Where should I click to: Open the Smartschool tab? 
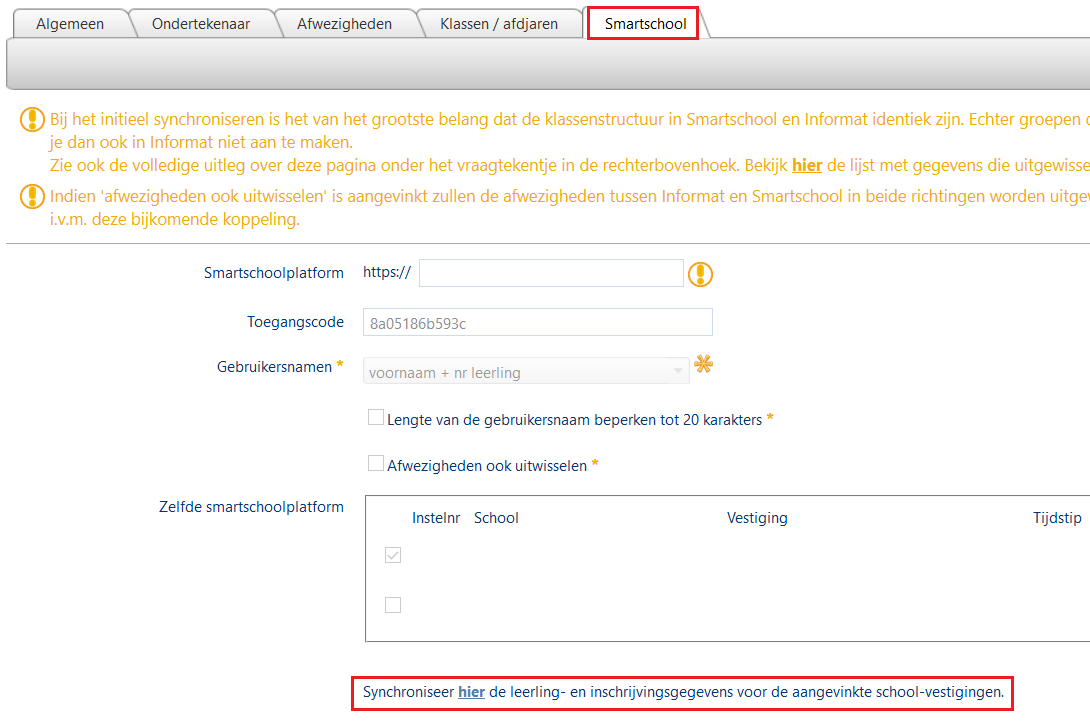[x=645, y=24]
